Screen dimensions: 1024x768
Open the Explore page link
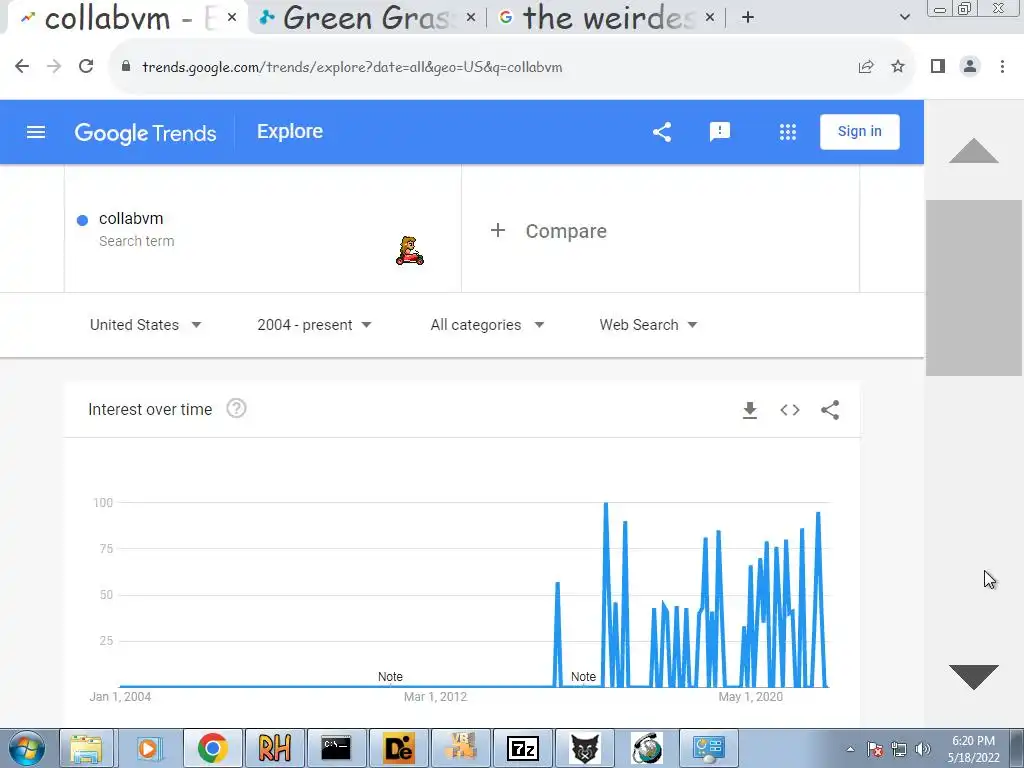point(290,131)
